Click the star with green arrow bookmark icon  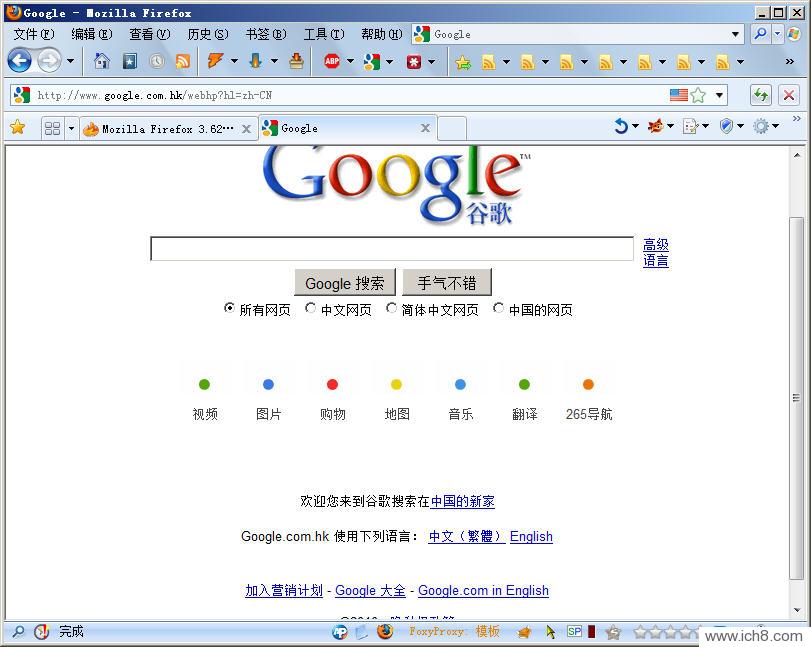(x=463, y=63)
